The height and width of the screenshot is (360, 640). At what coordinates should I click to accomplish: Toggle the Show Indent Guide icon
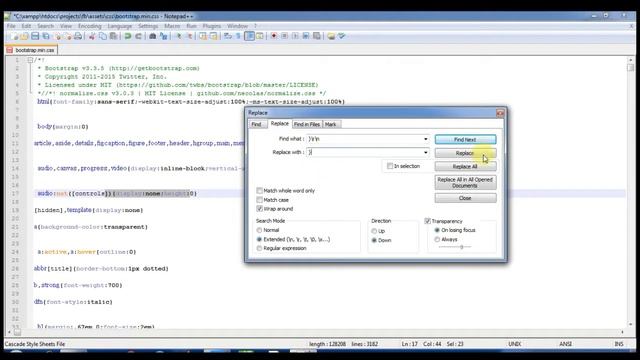pos(250,36)
